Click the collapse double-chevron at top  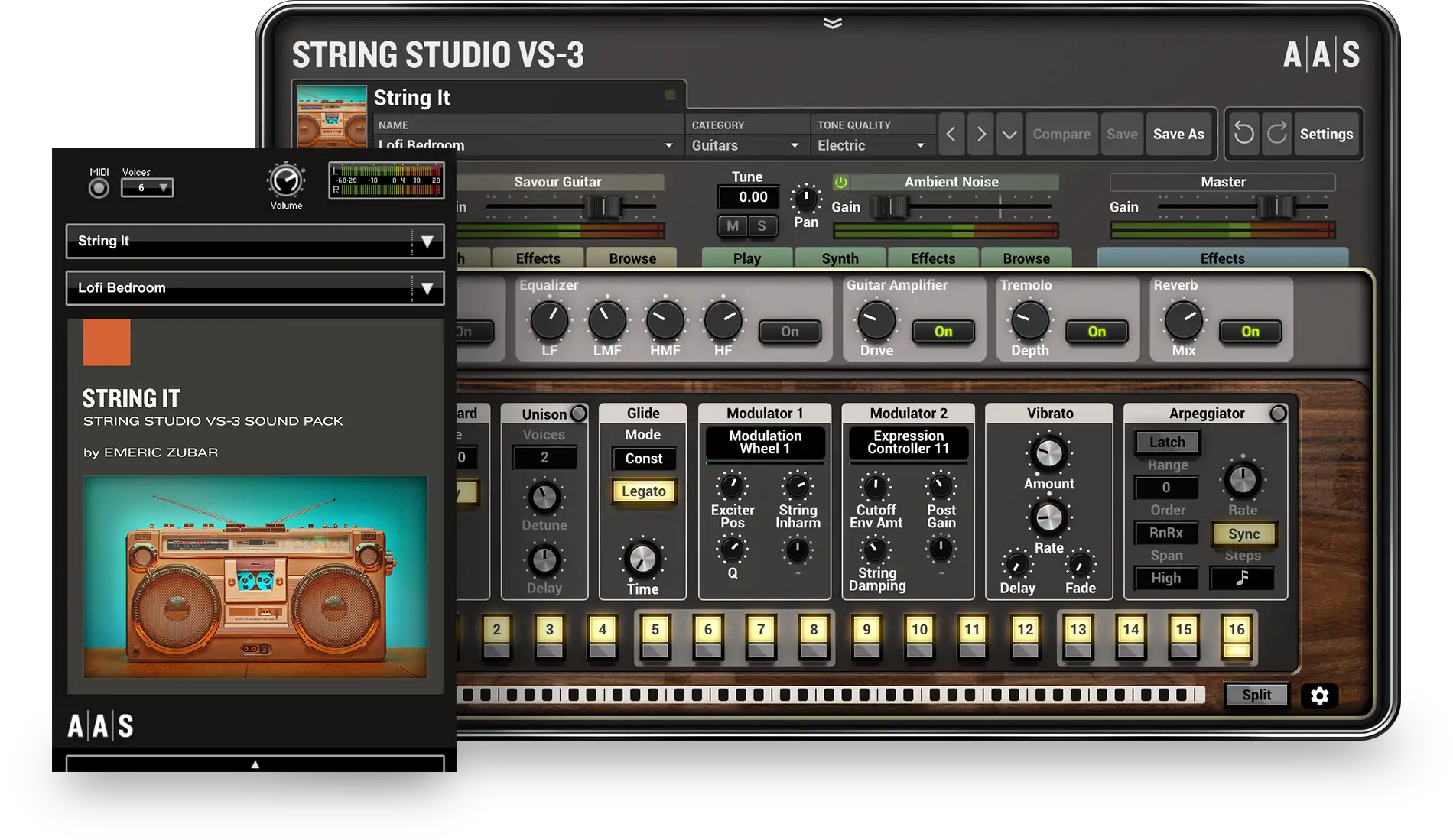[833, 23]
